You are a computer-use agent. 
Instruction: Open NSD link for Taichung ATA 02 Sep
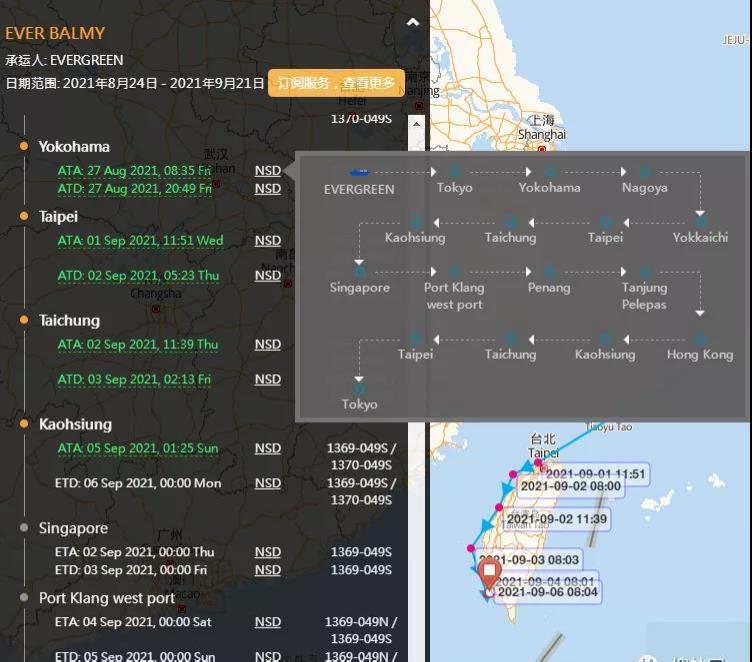pos(268,344)
